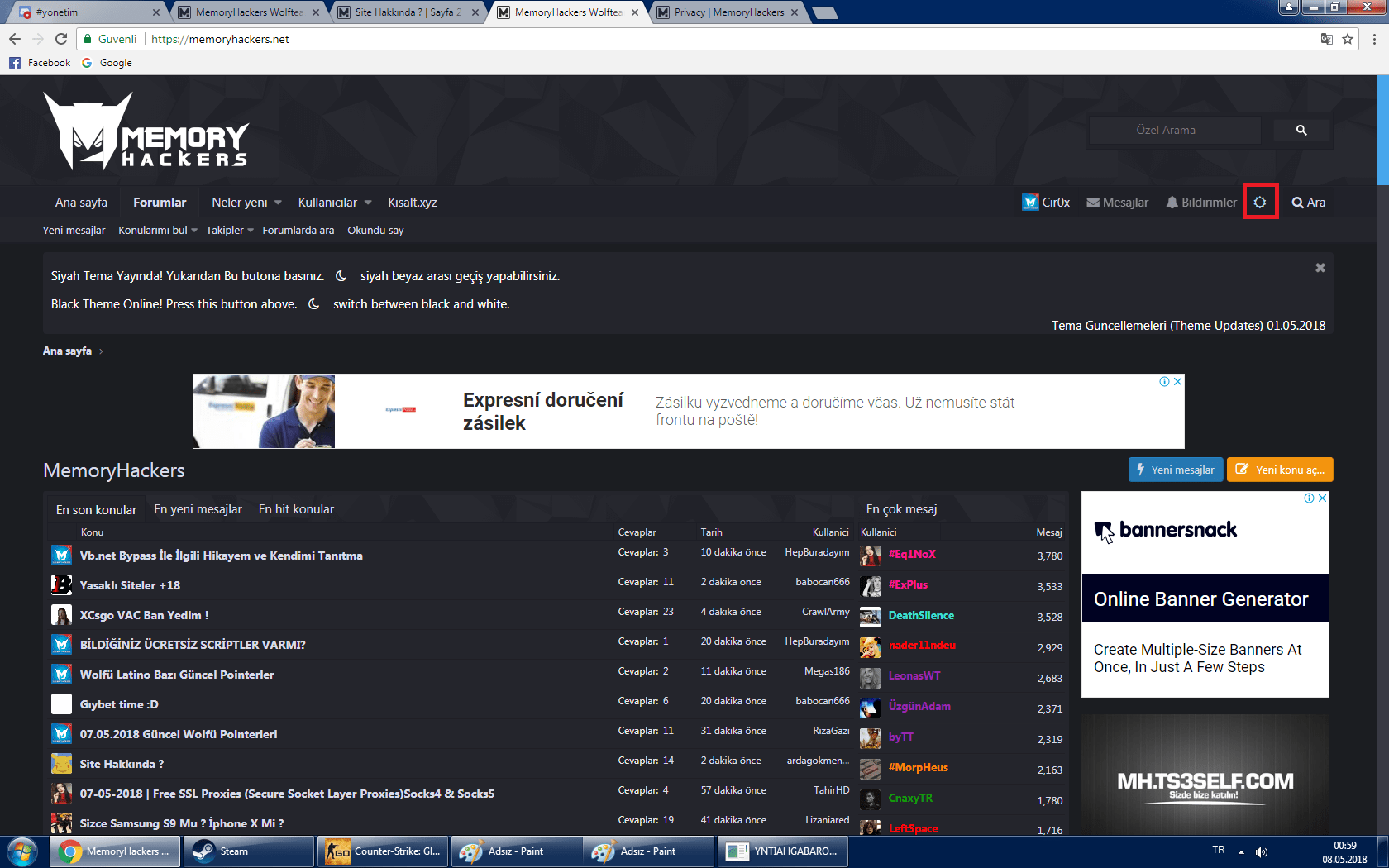The width and height of the screenshot is (1389, 868).
Task: Open Wolfü Latino Bazı Güncel Pointerler thread
Action: pyautogui.click(x=177, y=675)
